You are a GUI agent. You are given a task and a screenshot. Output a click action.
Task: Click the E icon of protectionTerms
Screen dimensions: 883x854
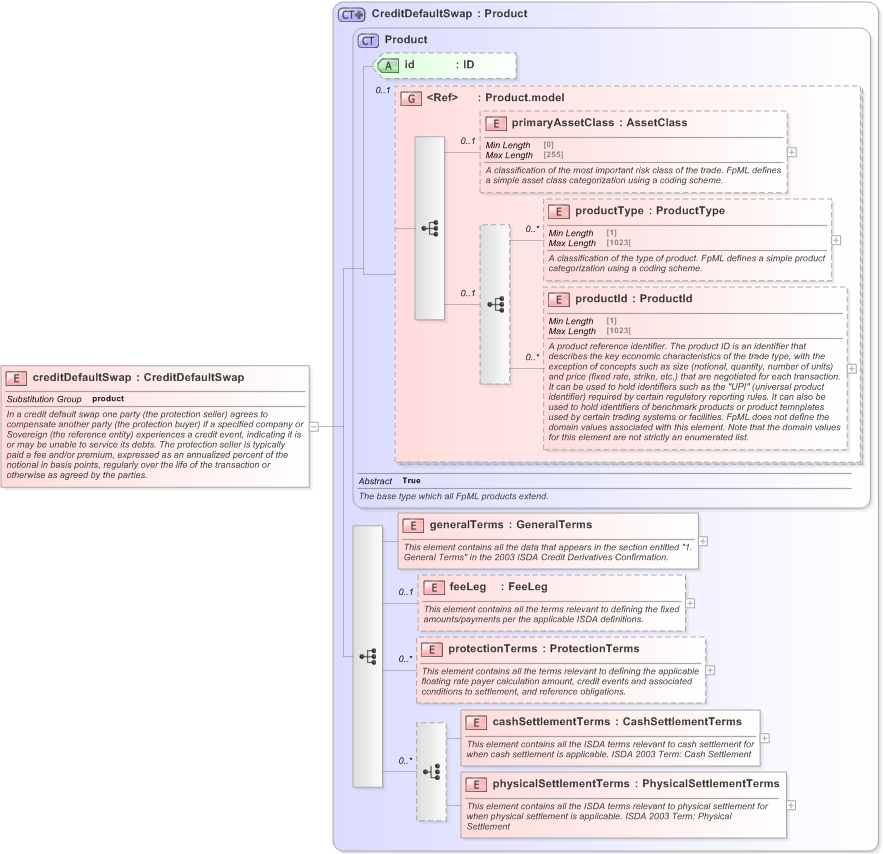point(432,648)
